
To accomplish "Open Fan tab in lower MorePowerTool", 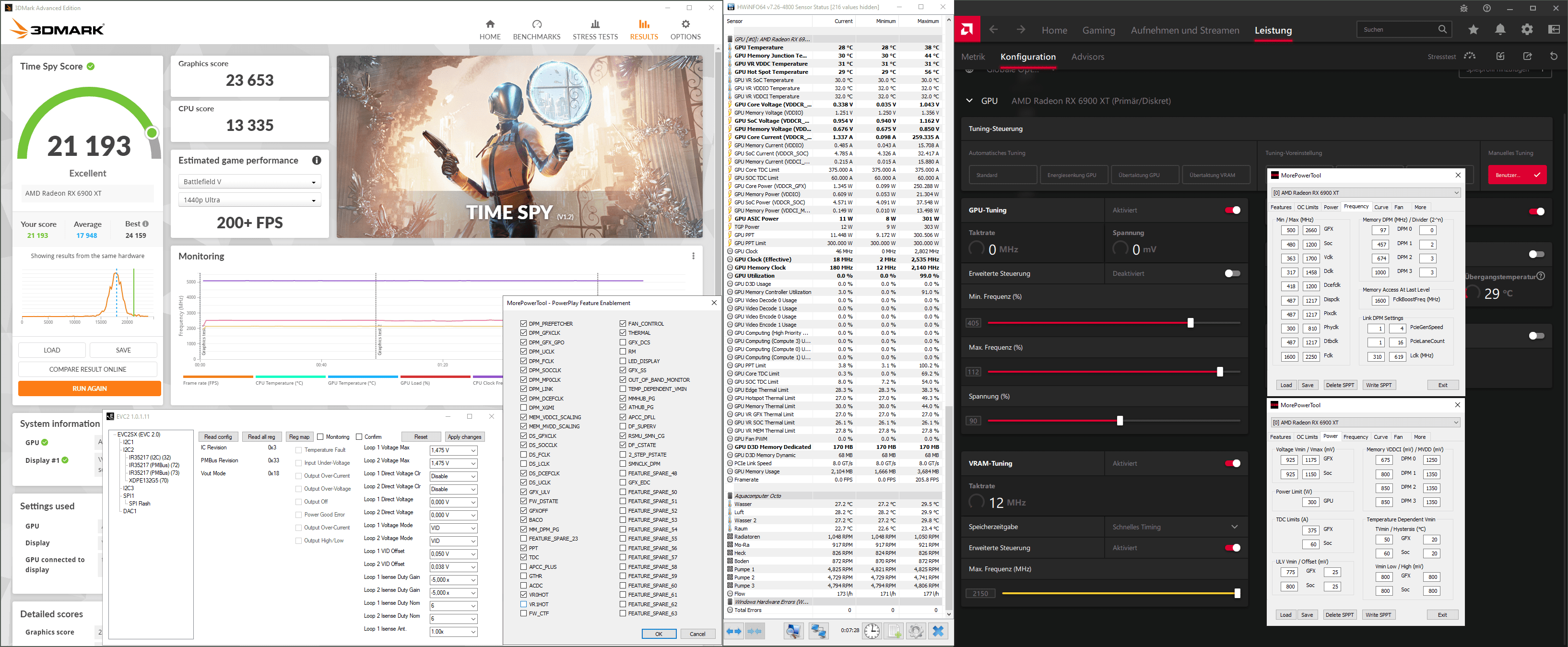I will coord(1398,437).
